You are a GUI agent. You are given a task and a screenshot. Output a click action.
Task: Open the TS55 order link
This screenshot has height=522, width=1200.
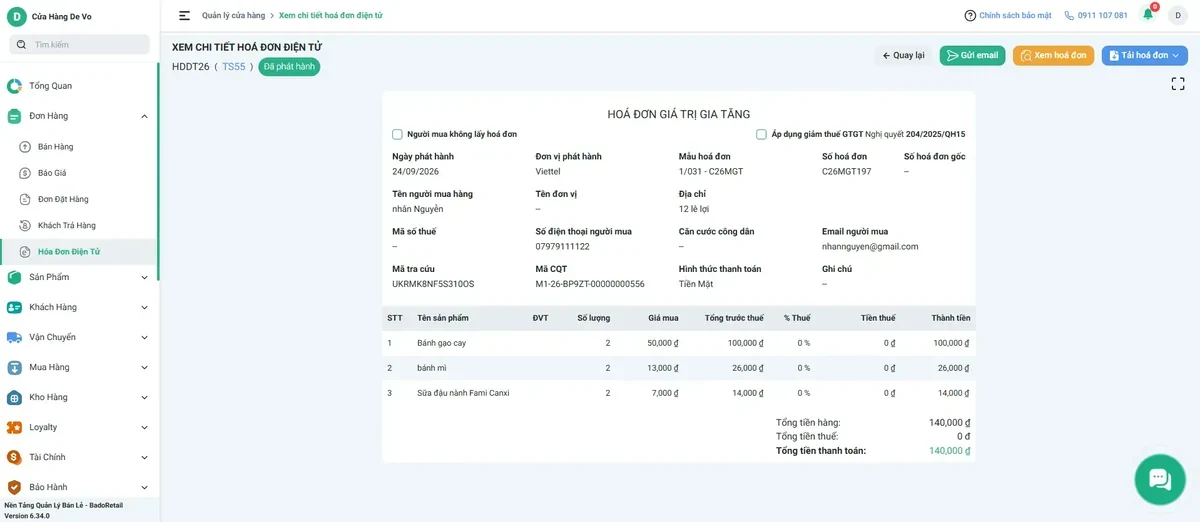233,67
